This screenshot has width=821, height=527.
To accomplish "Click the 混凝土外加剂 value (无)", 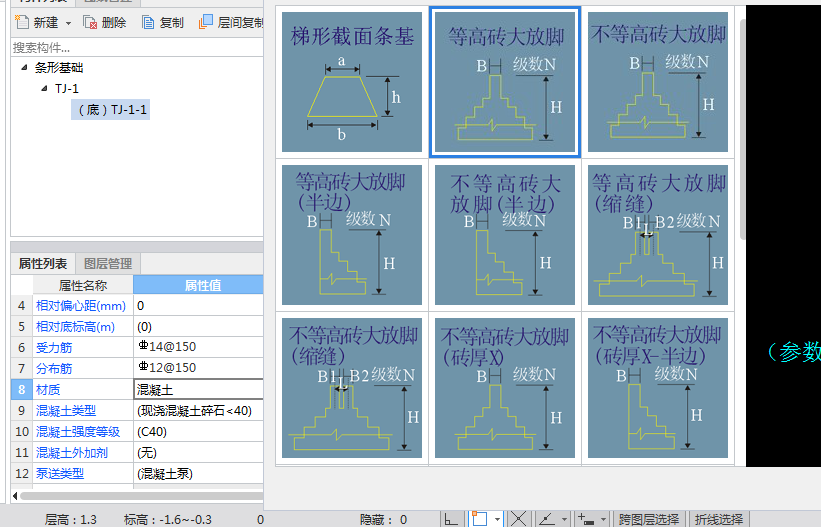I will [198, 452].
